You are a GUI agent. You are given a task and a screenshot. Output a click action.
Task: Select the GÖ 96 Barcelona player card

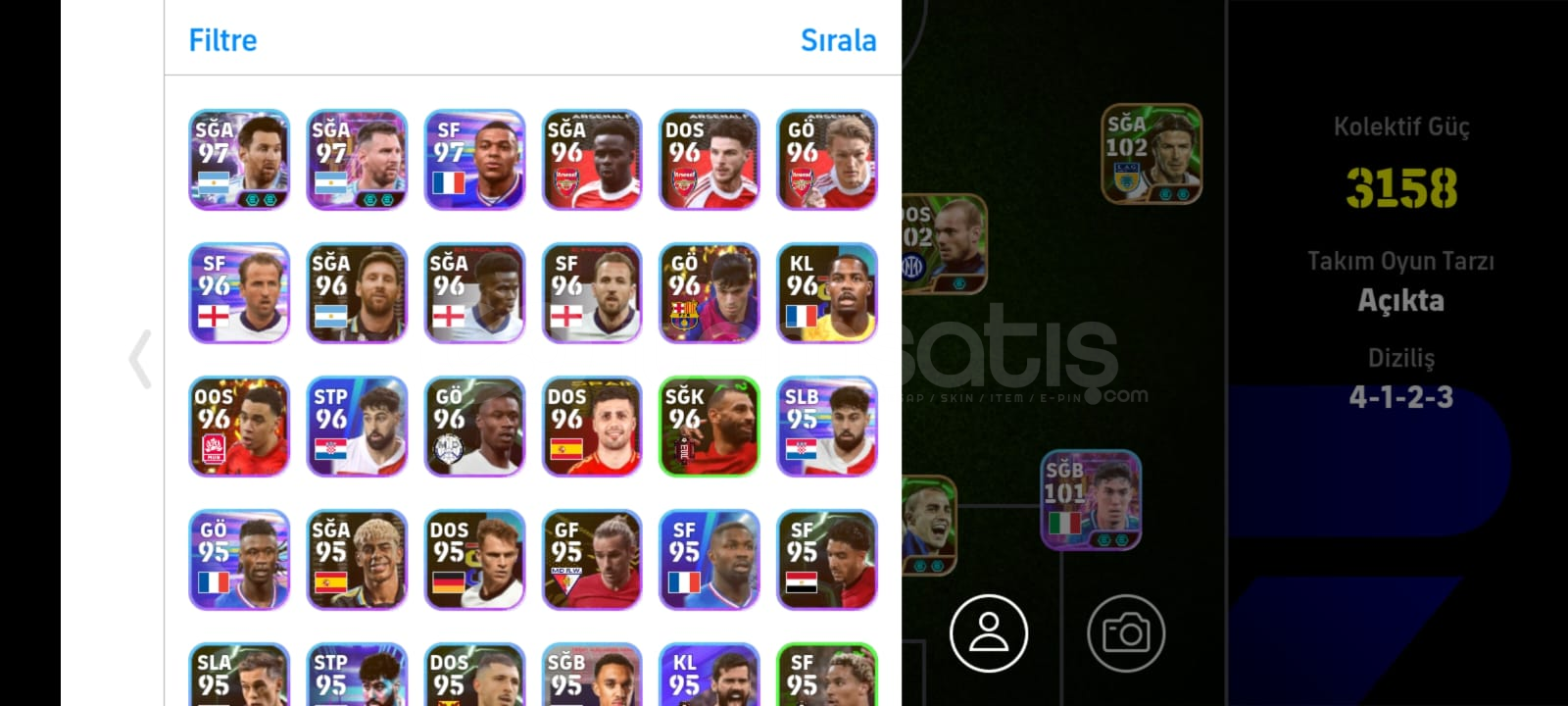(x=710, y=292)
